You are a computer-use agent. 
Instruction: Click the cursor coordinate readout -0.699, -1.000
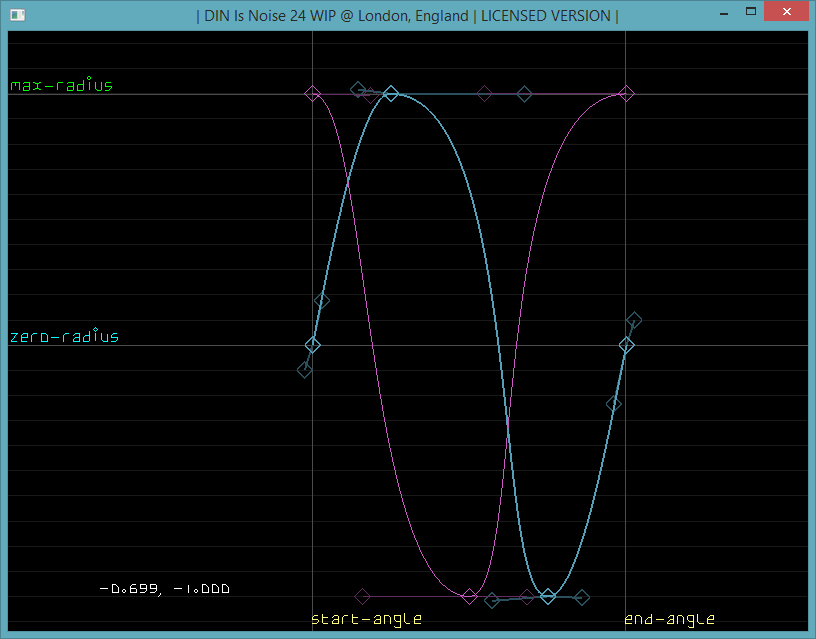pos(164,589)
